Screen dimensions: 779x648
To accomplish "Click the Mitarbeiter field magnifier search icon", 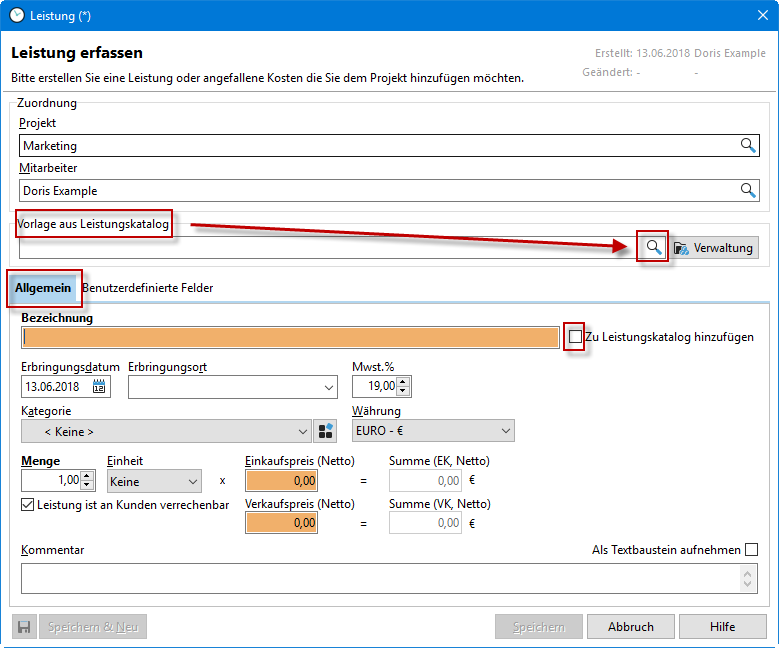I will click(x=747, y=191).
